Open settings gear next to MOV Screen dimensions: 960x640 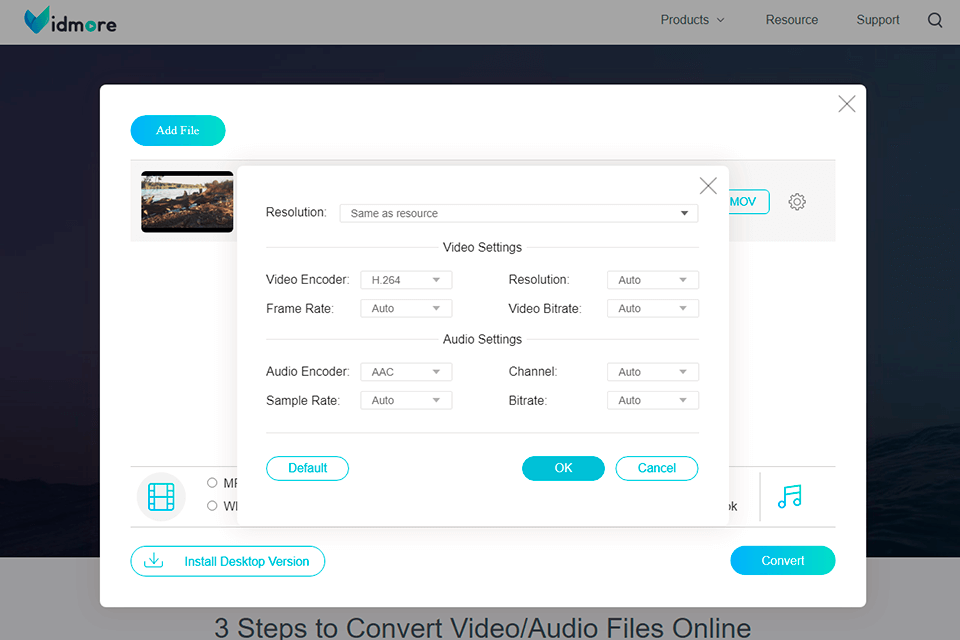(x=797, y=202)
